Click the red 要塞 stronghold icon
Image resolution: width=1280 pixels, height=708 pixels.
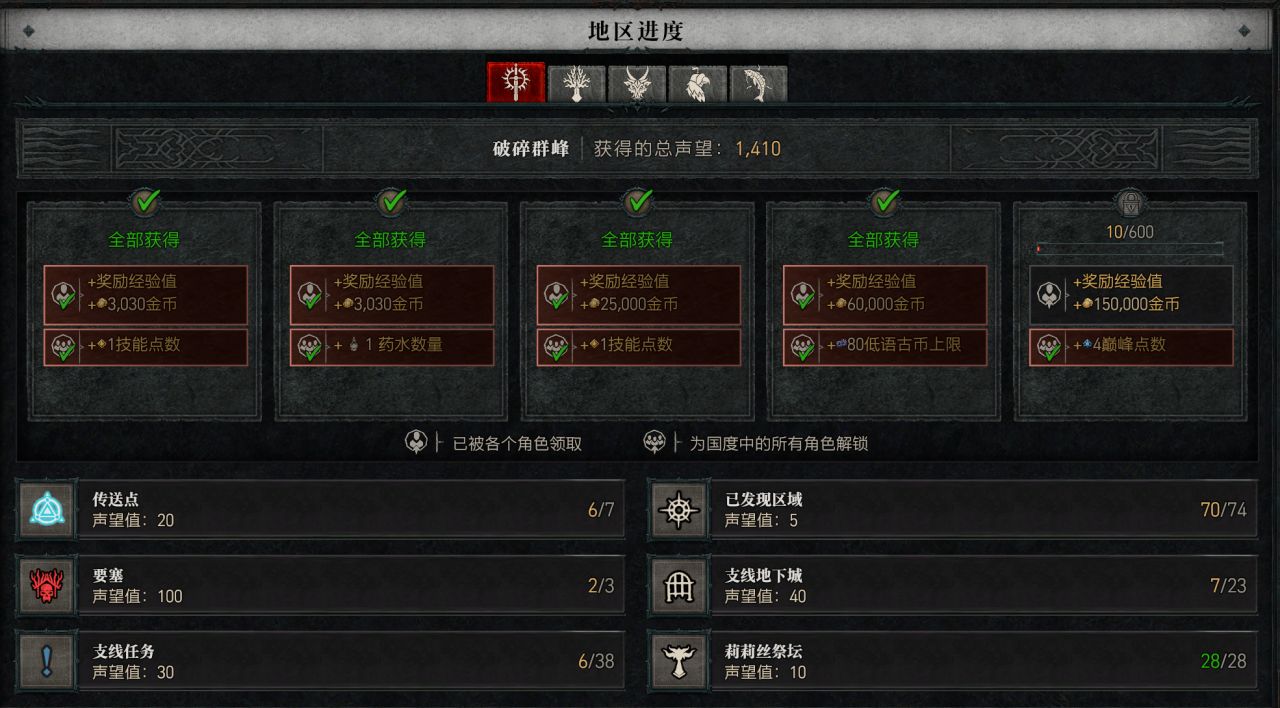47,585
